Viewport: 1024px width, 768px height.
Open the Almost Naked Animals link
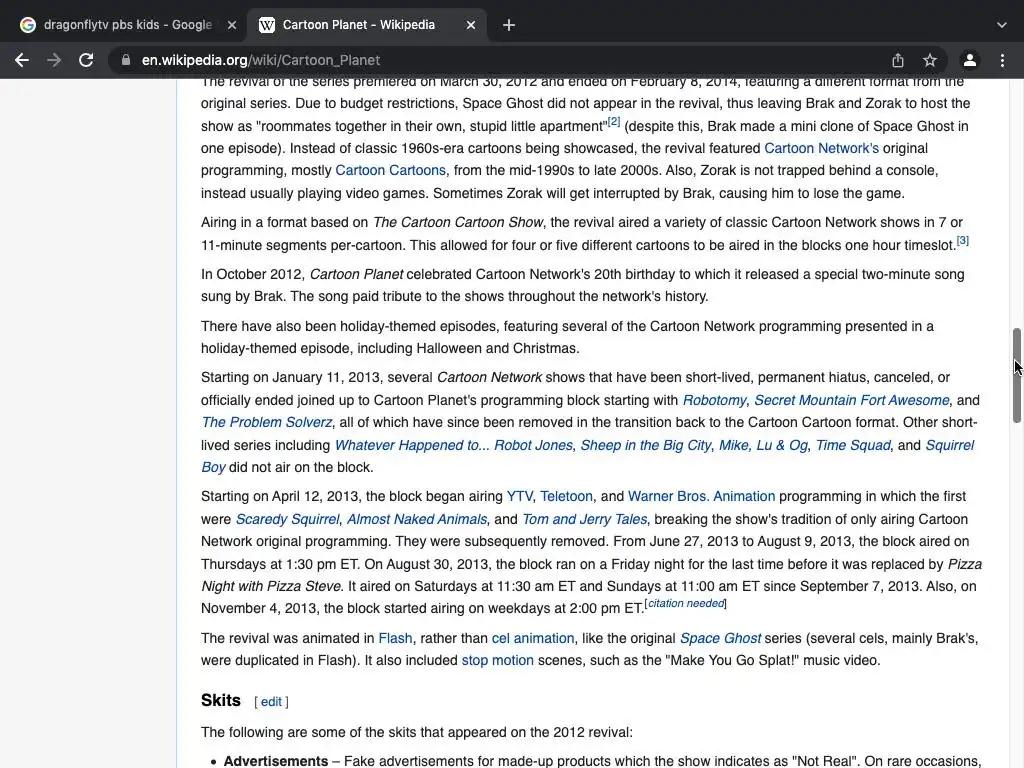pos(417,519)
